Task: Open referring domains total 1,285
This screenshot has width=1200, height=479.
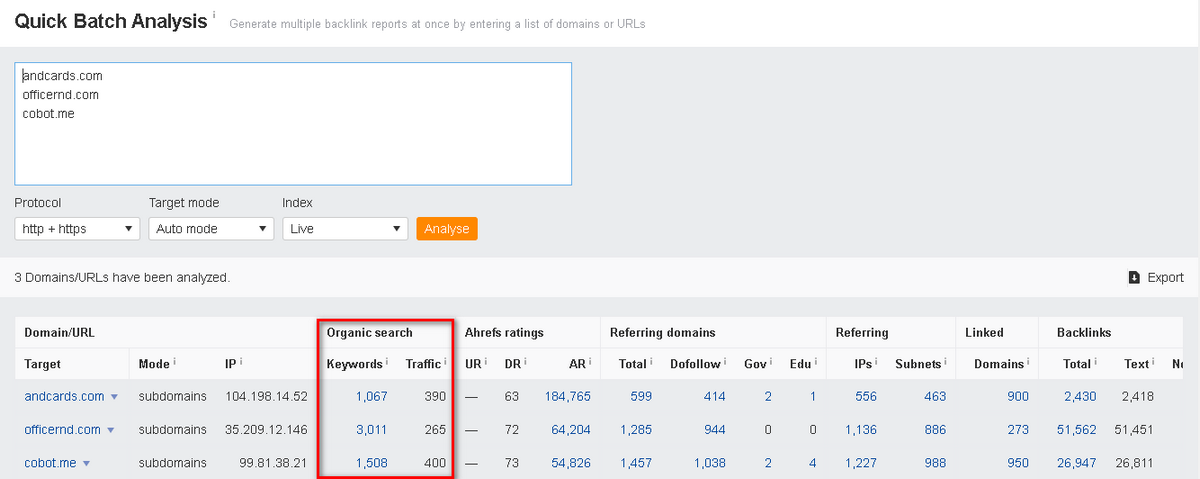Action: point(636,429)
